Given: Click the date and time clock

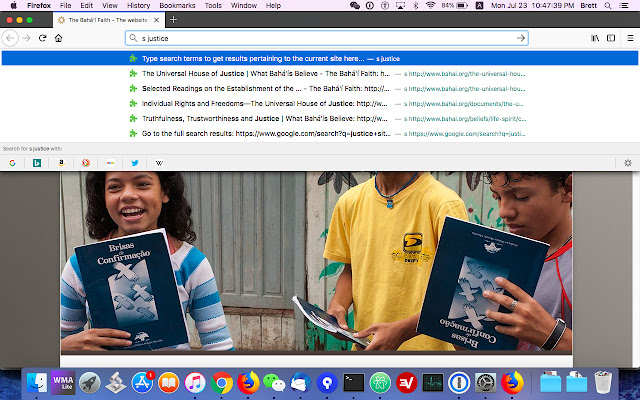Looking at the screenshot, I should click(x=532, y=5).
